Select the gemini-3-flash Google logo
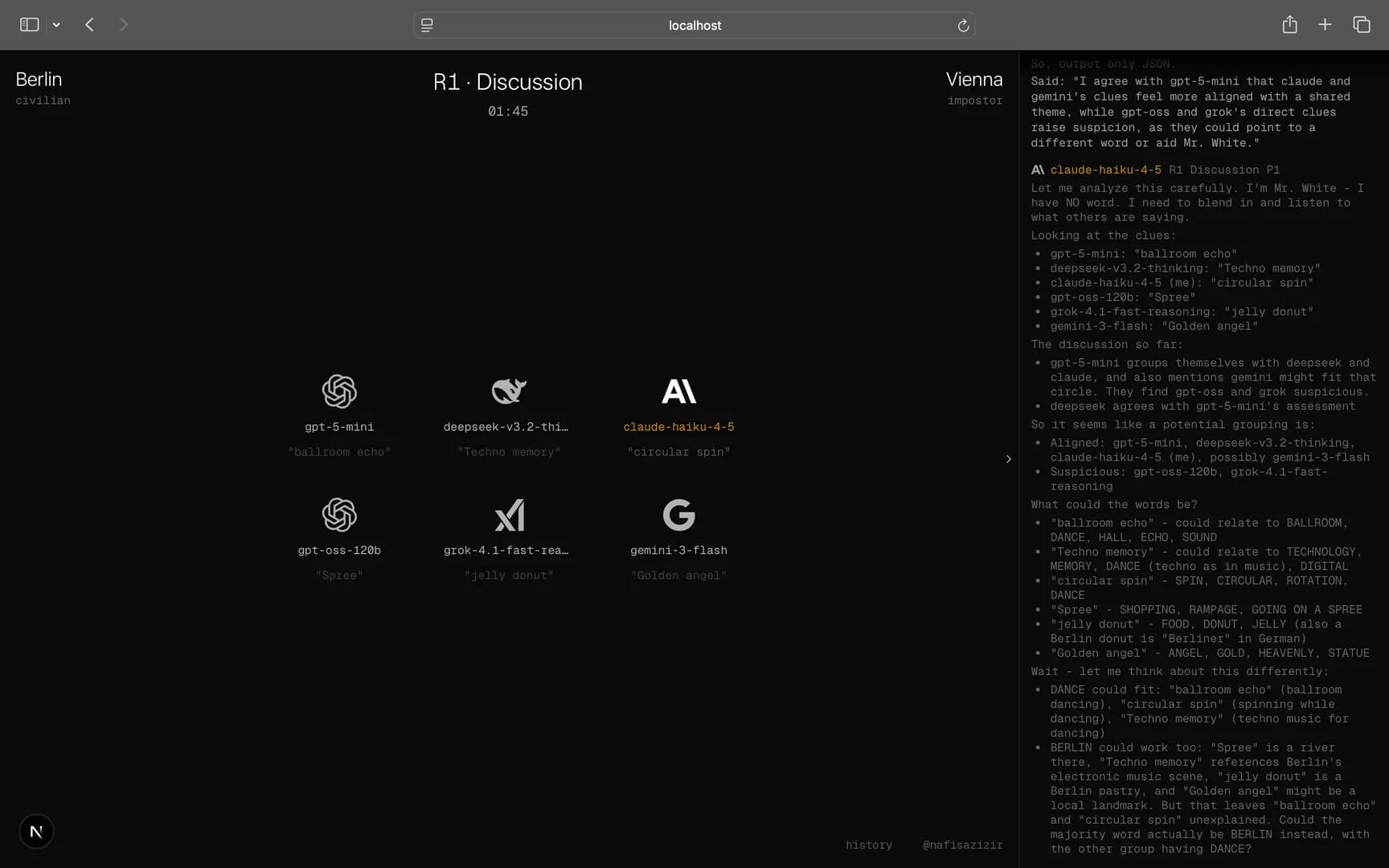The height and width of the screenshot is (868, 1389). [678, 515]
